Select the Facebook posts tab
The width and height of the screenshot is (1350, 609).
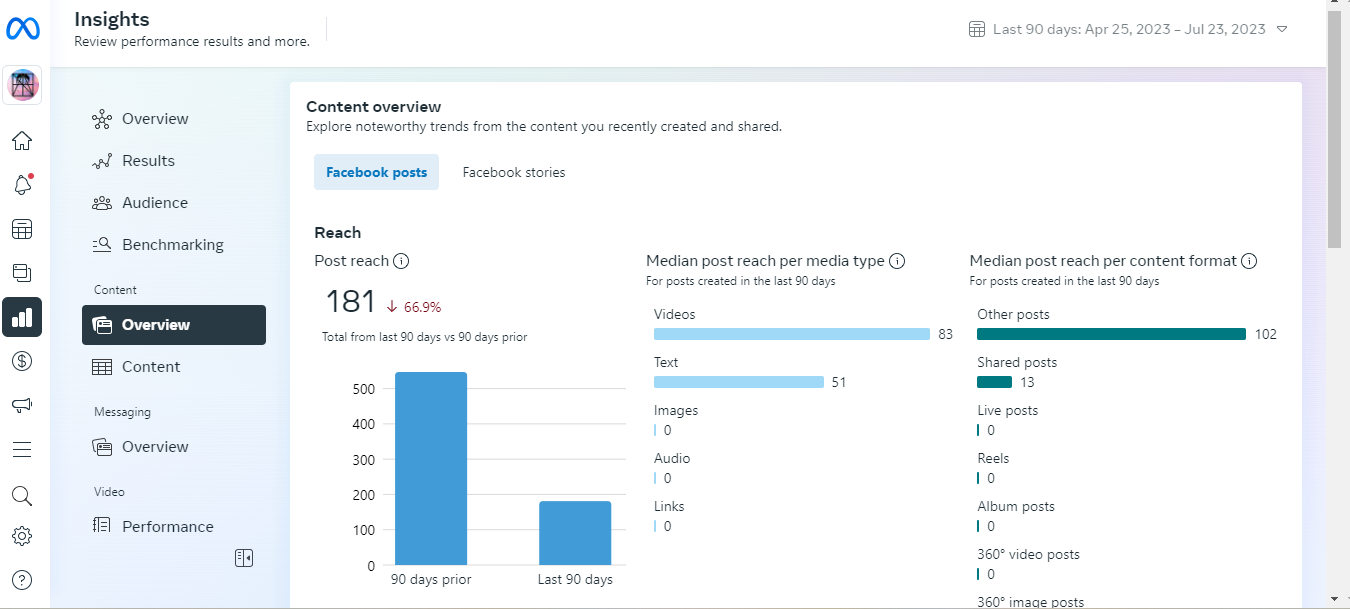click(x=376, y=173)
